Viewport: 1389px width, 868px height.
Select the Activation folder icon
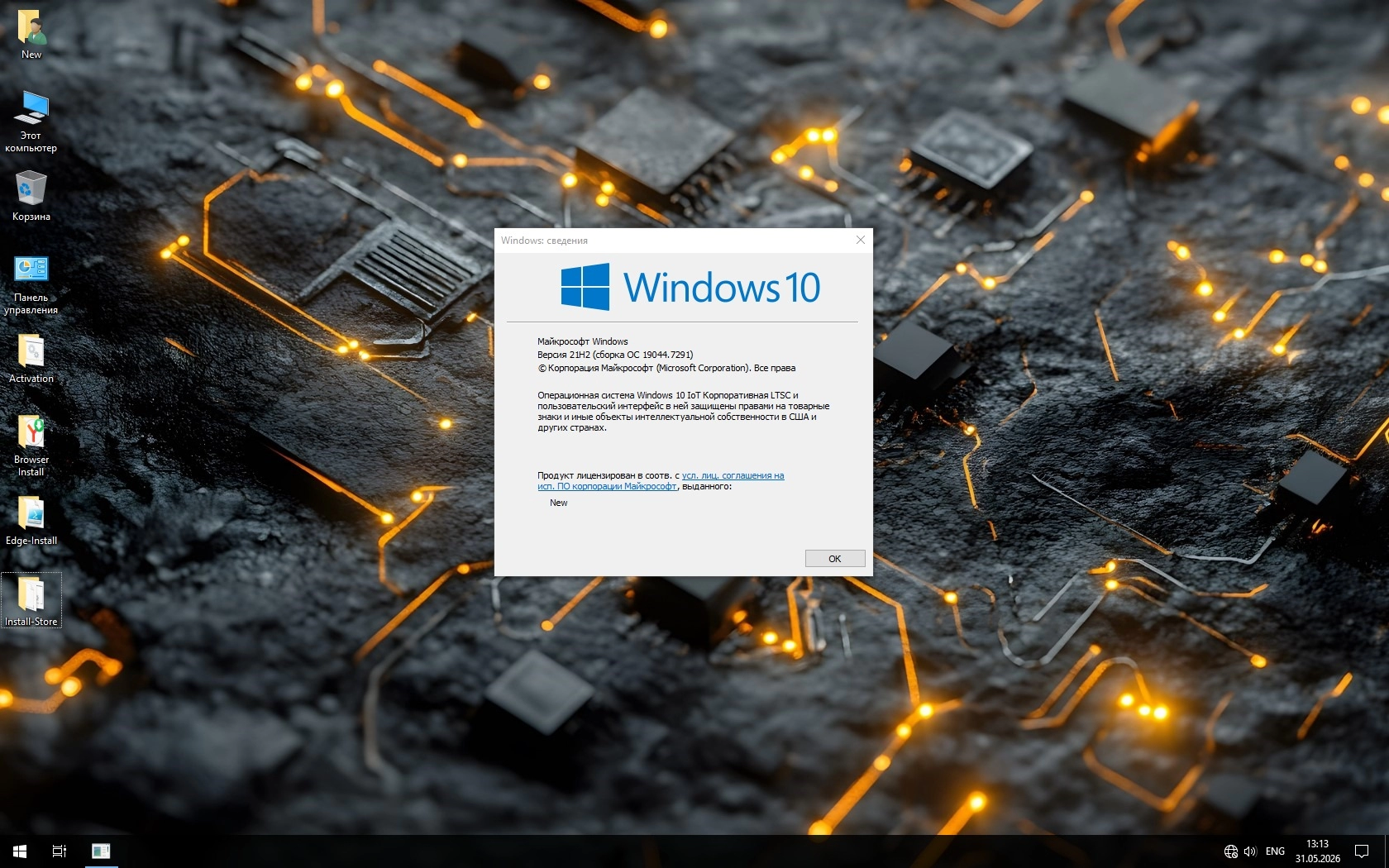(31, 358)
